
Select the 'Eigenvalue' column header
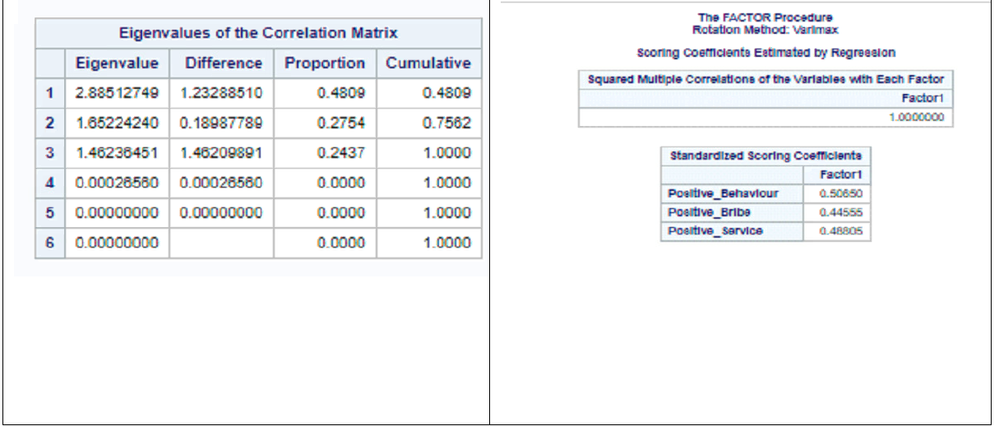117,63
